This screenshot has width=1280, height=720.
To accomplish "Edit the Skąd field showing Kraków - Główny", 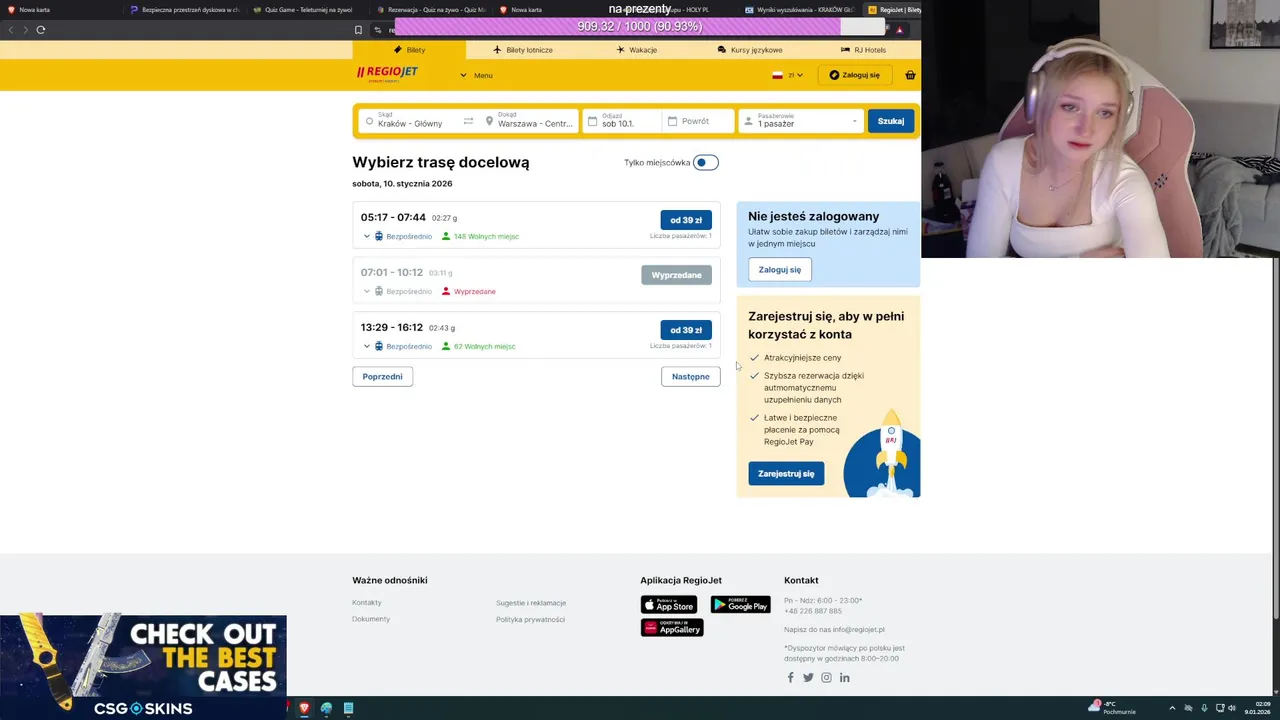I will click(410, 121).
